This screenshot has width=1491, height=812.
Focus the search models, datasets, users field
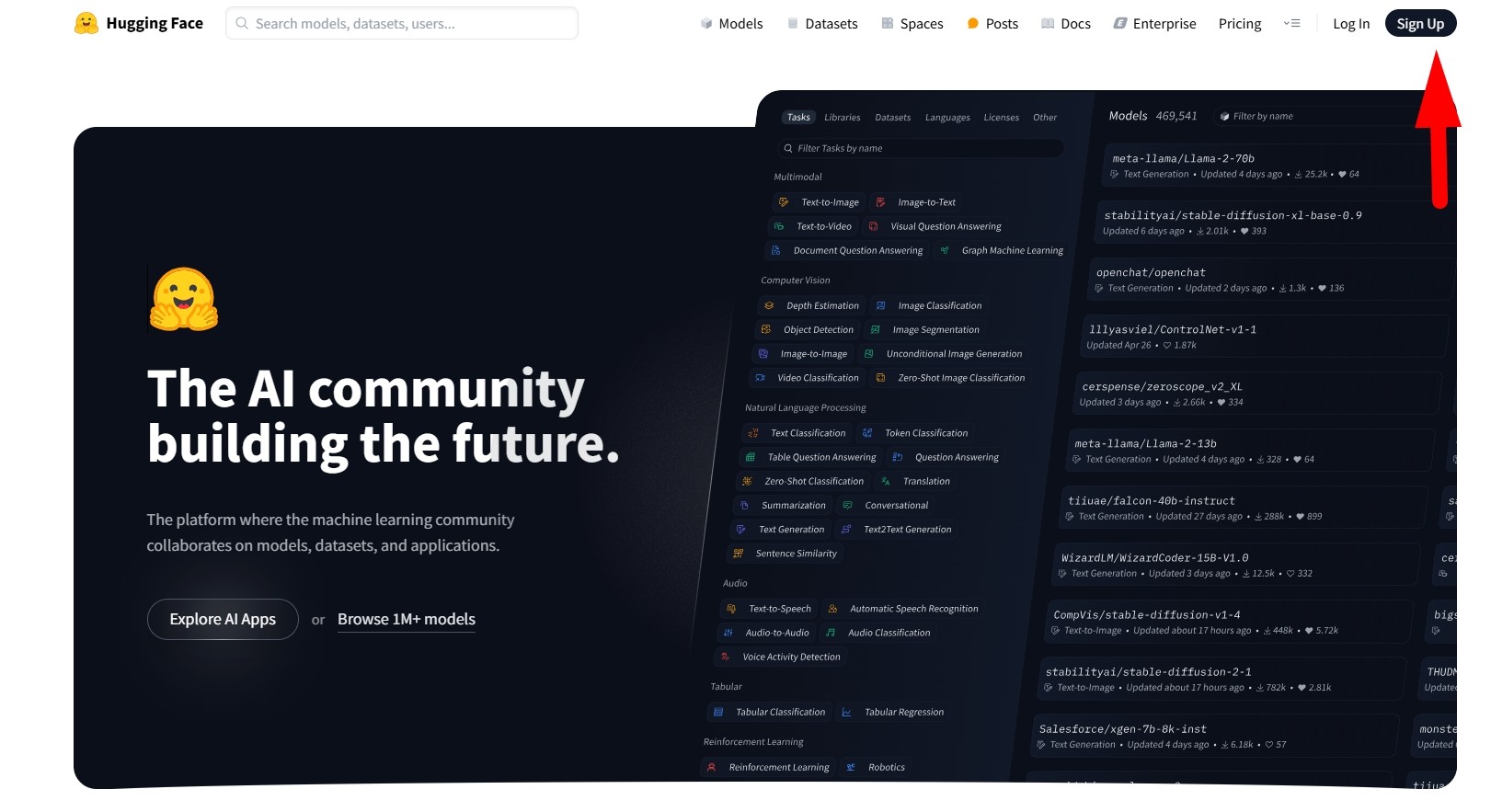[x=402, y=23]
